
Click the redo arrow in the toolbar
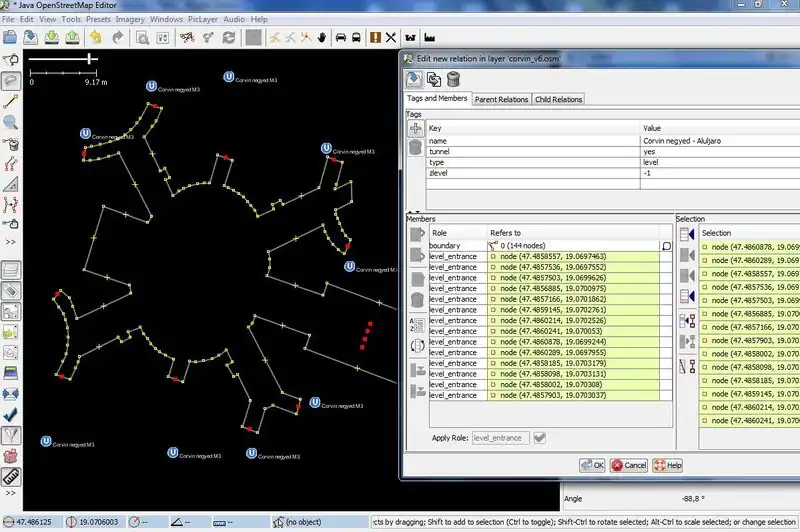point(119,38)
